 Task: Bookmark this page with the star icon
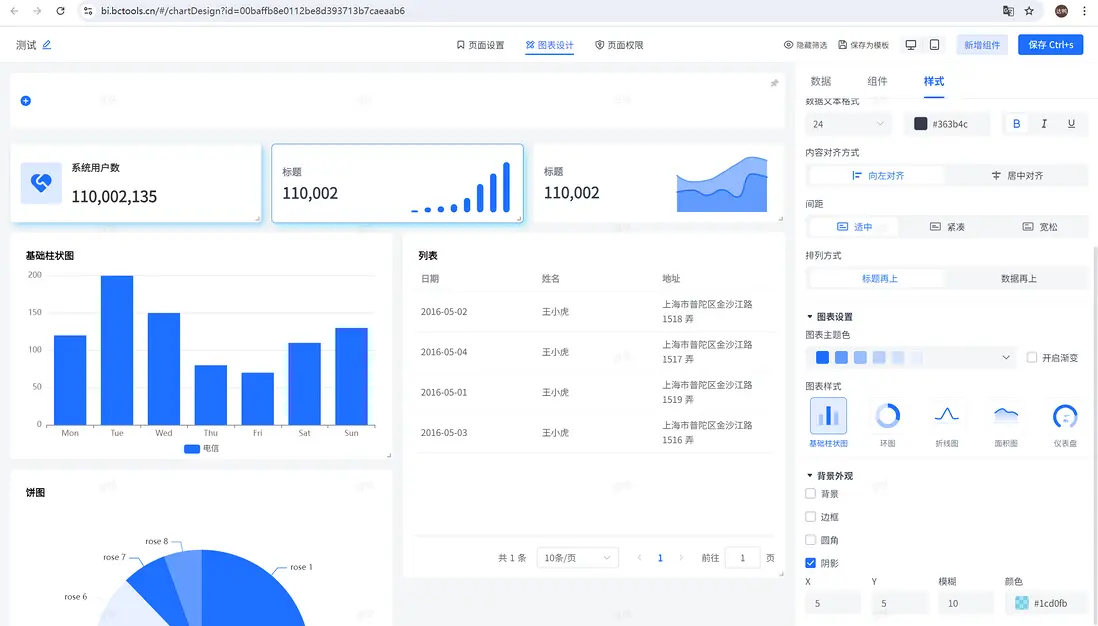[x=1029, y=11]
